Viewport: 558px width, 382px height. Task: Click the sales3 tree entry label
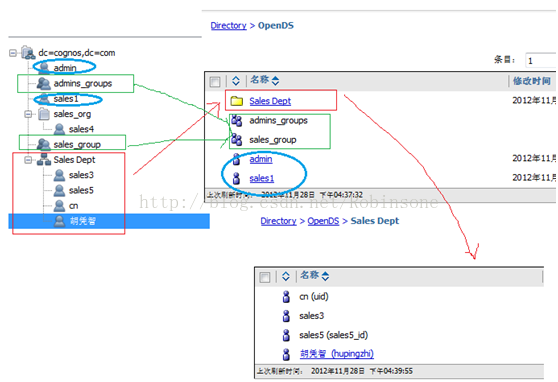pyautogui.click(x=81, y=175)
